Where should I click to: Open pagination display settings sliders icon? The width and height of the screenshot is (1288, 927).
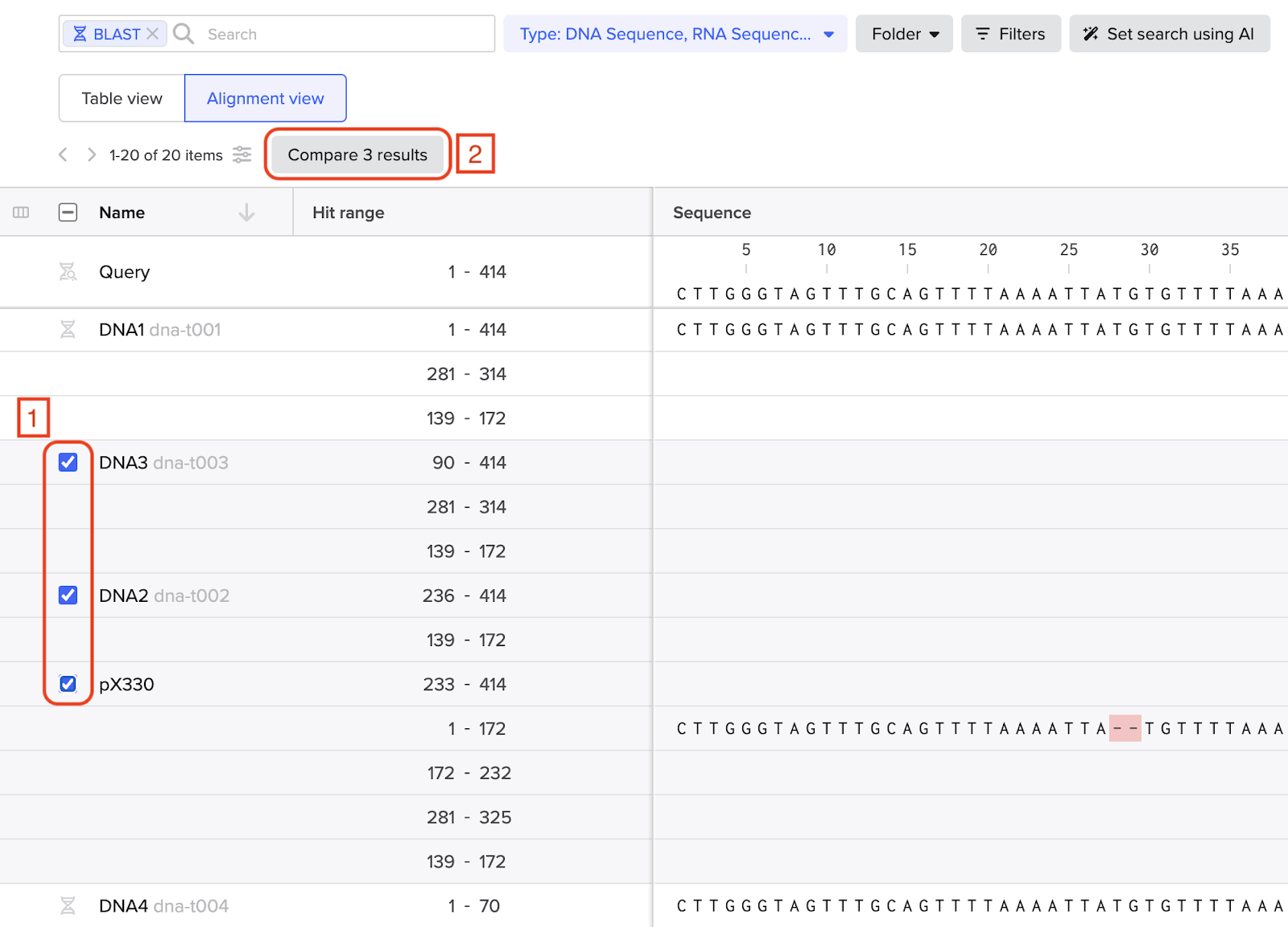pos(242,154)
